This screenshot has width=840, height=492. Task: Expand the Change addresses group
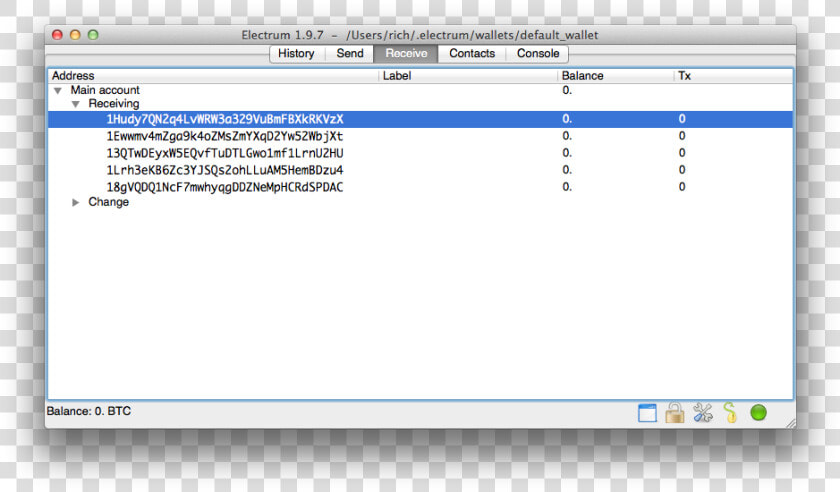click(76, 202)
